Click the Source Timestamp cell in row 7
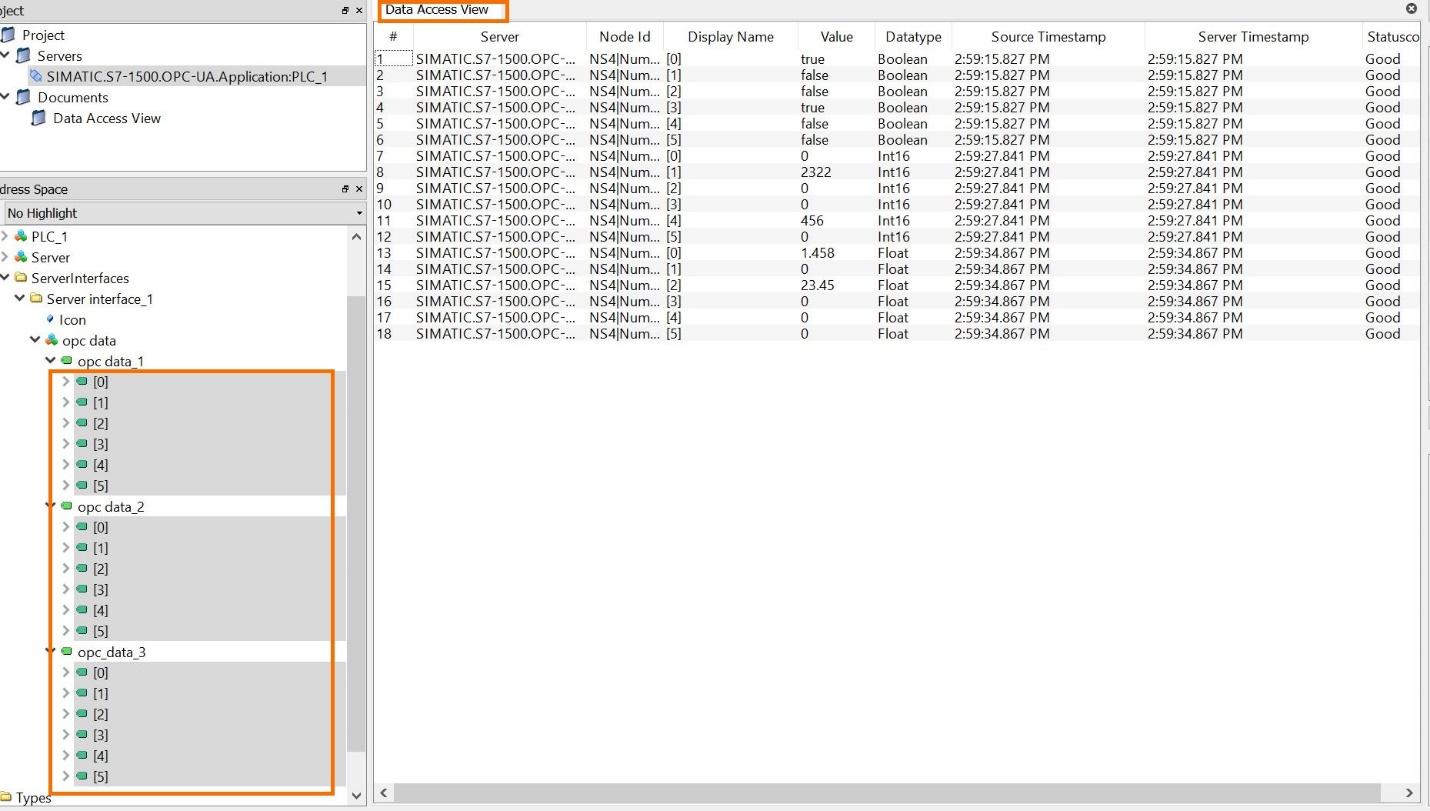The image size is (1430, 811). (1002, 156)
